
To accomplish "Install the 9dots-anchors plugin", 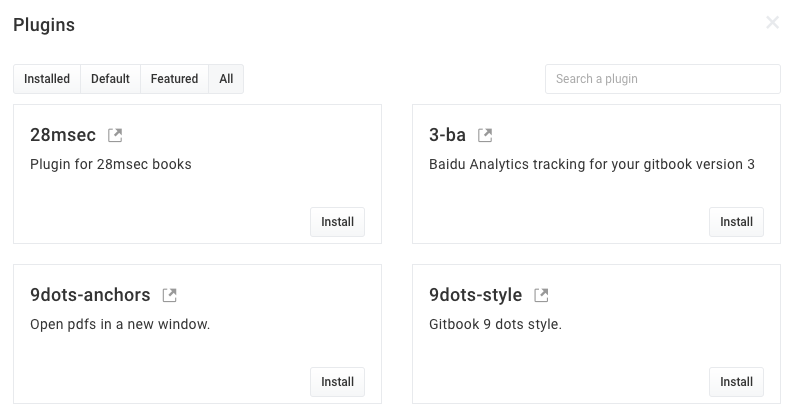I will [x=337, y=382].
